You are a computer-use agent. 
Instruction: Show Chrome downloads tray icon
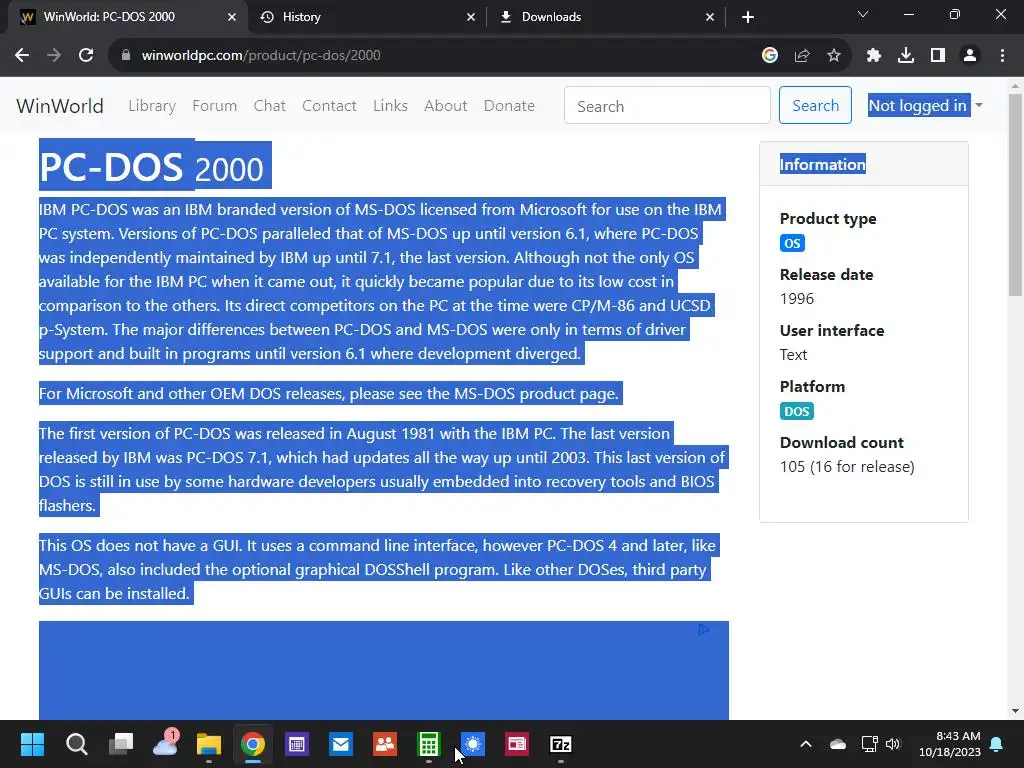(x=906, y=56)
